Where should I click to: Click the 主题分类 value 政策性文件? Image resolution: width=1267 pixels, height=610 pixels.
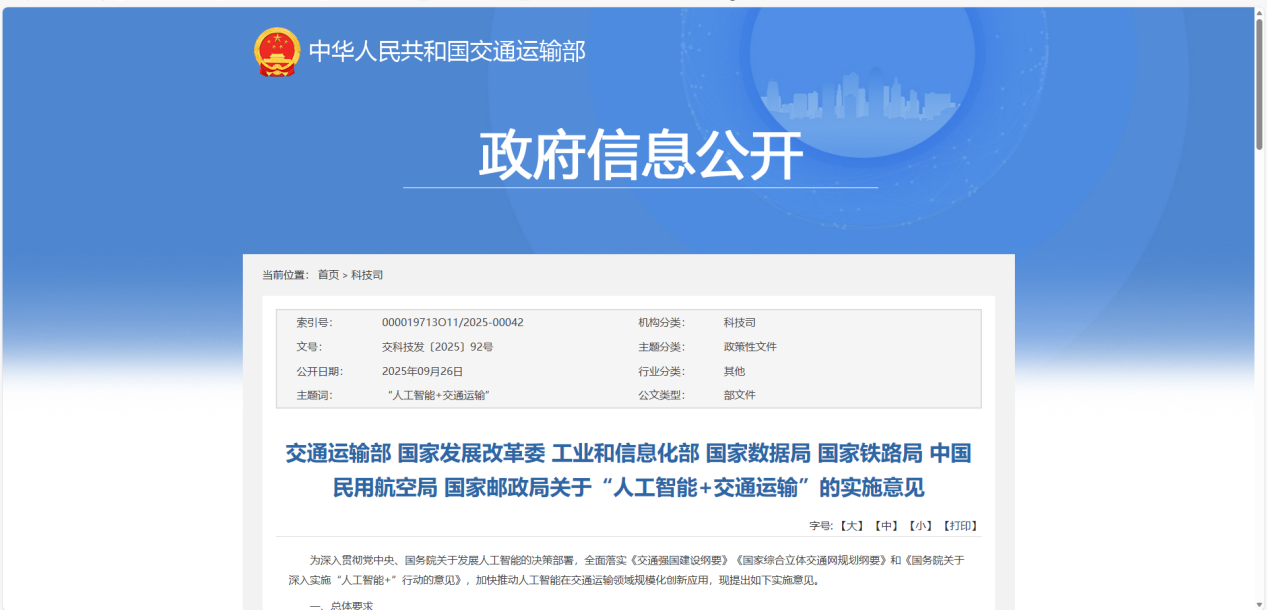[750, 347]
